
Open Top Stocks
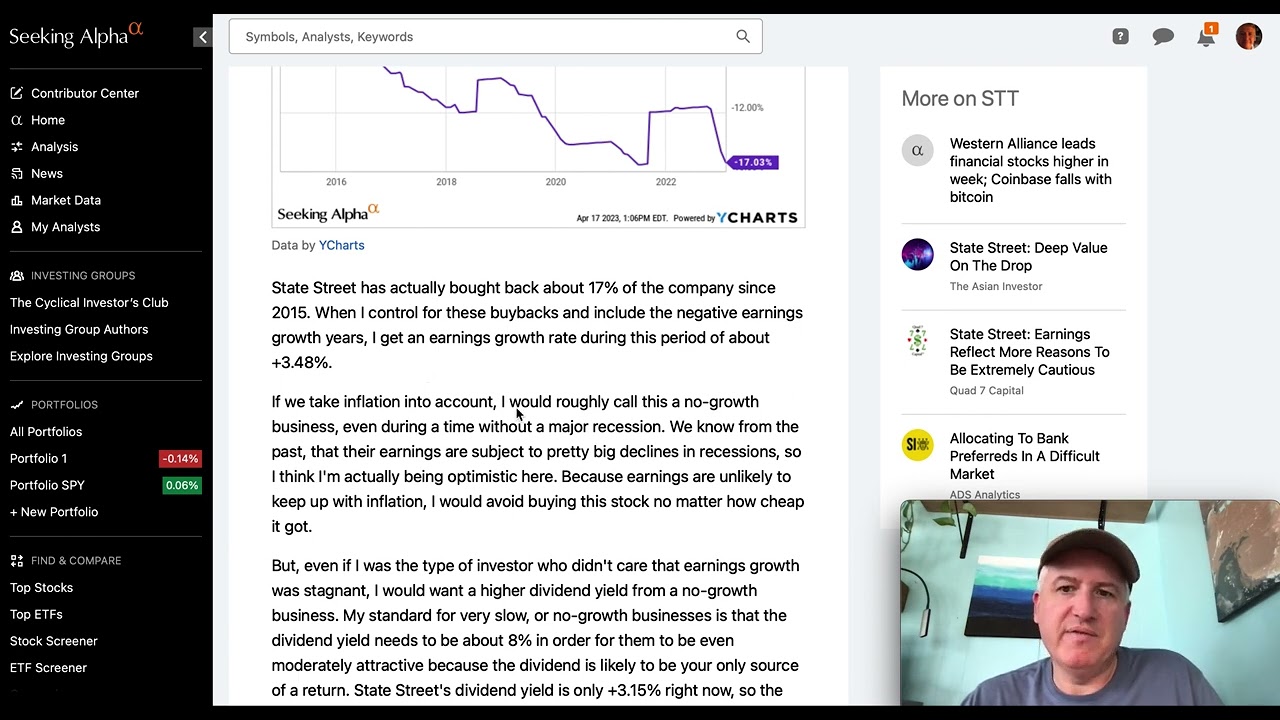(x=41, y=588)
